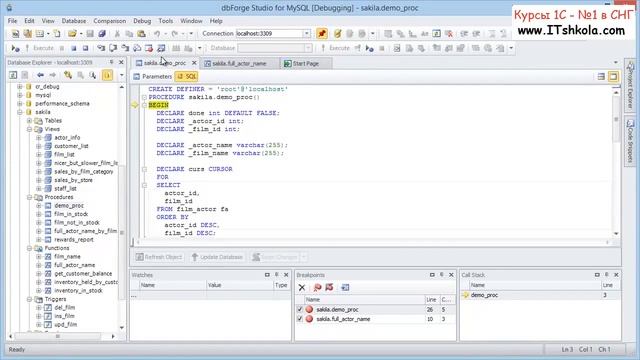Click the split view layout icon
Image resolution: width=640 pixels, height=360 pixels.
601,76
